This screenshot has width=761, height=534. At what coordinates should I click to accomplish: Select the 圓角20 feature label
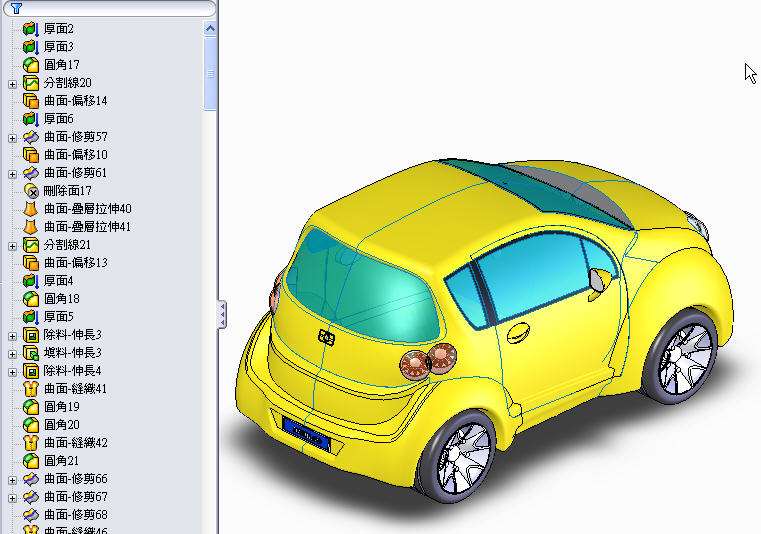coord(62,425)
